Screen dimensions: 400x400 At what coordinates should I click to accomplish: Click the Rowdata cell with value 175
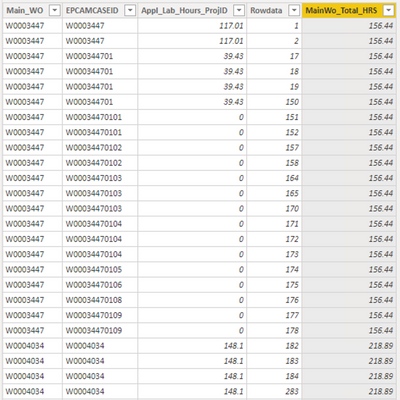pos(274,285)
